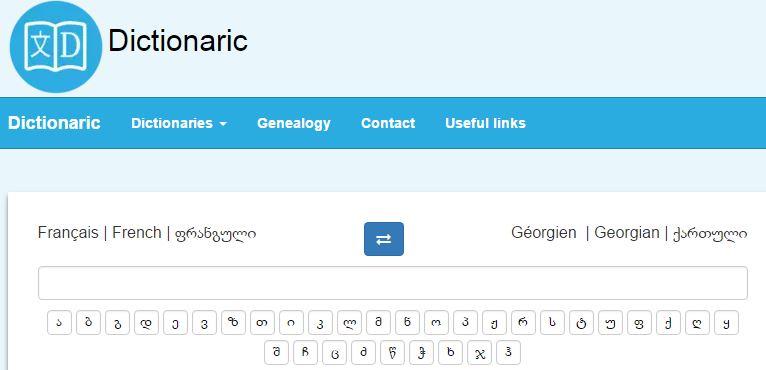
Task: Insert the Georgian letter ლ key
Action: pos(349,323)
